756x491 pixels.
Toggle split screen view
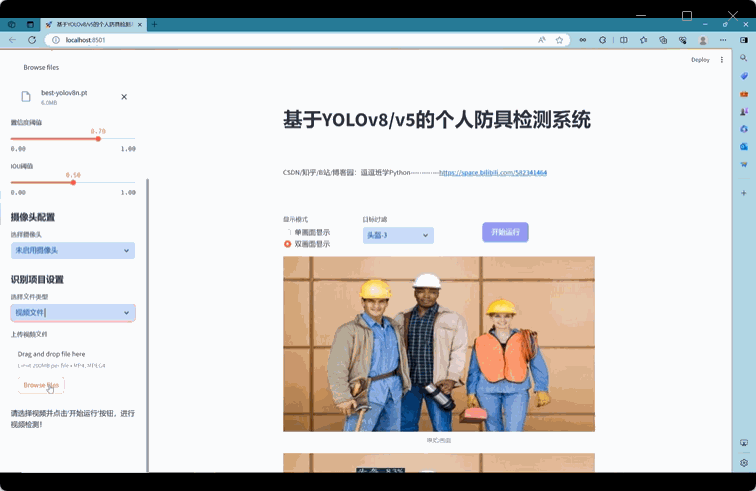click(623, 40)
